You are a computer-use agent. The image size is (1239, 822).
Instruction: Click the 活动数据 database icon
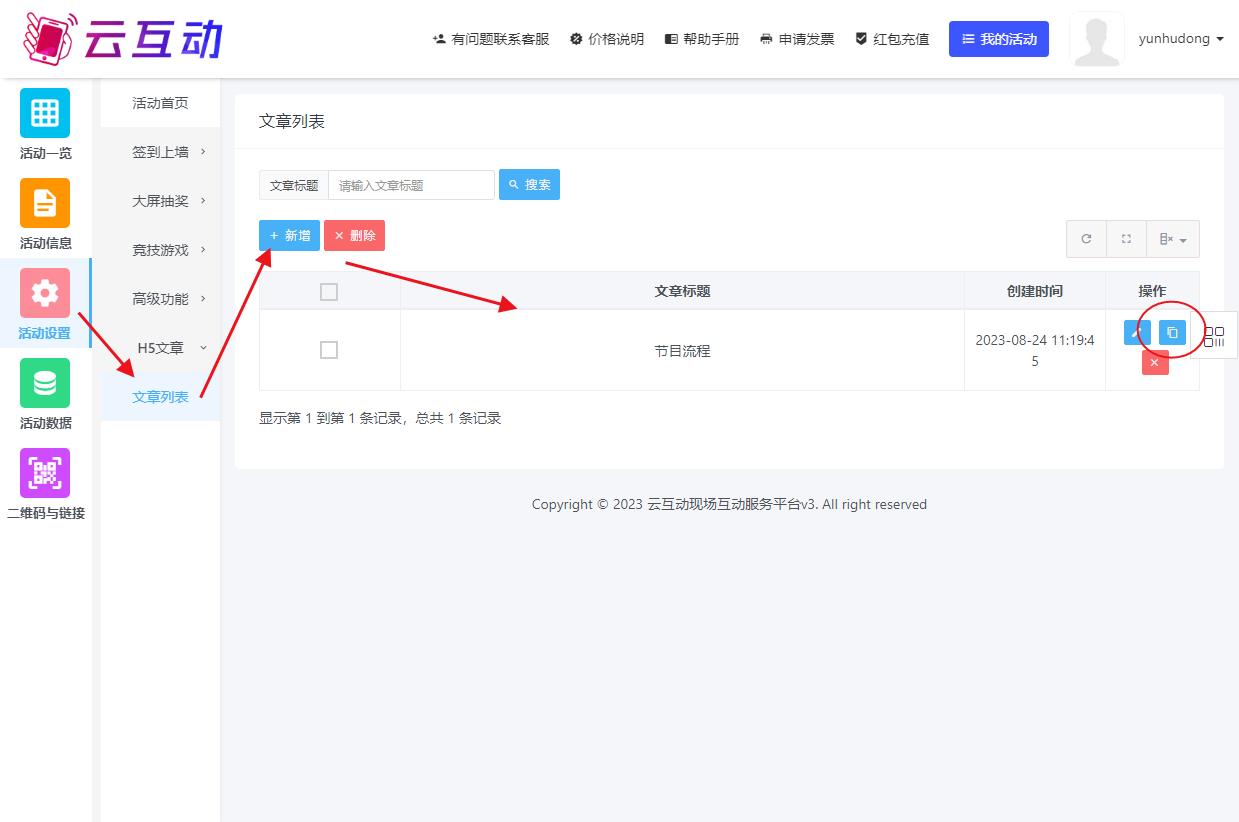click(x=45, y=383)
